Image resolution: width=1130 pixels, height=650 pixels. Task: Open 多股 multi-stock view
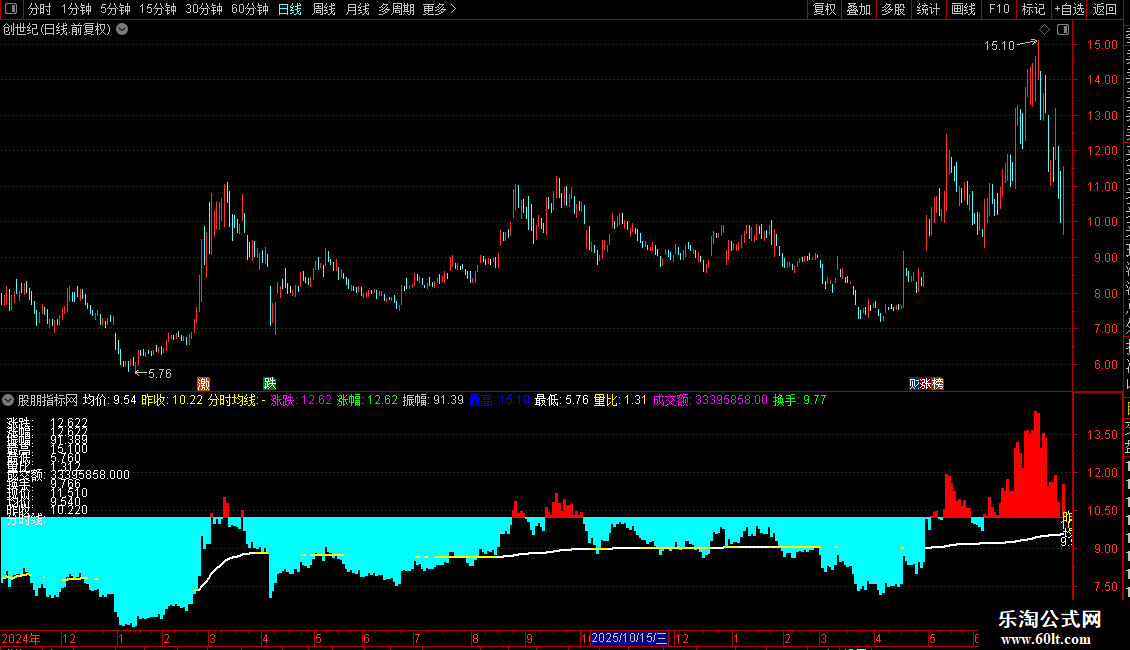(x=894, y=9)
